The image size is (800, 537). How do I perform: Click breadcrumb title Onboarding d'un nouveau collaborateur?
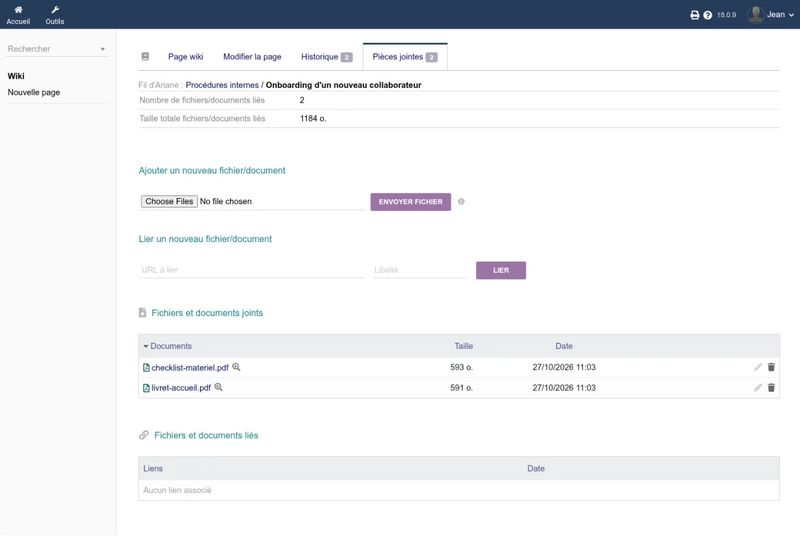click(x=343, y=85)
